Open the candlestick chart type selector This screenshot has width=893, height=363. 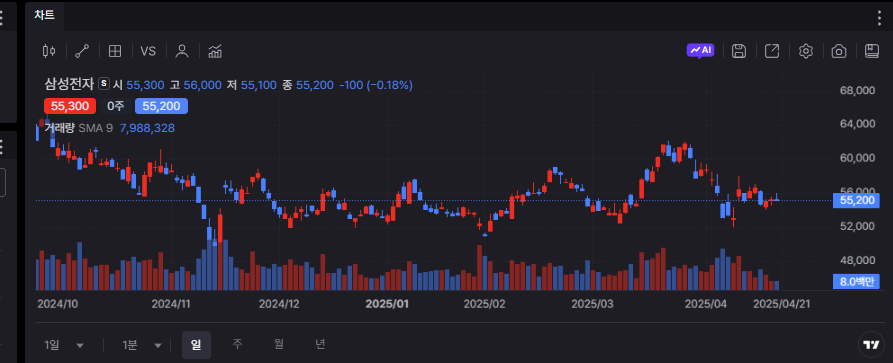tap(49, 51)
